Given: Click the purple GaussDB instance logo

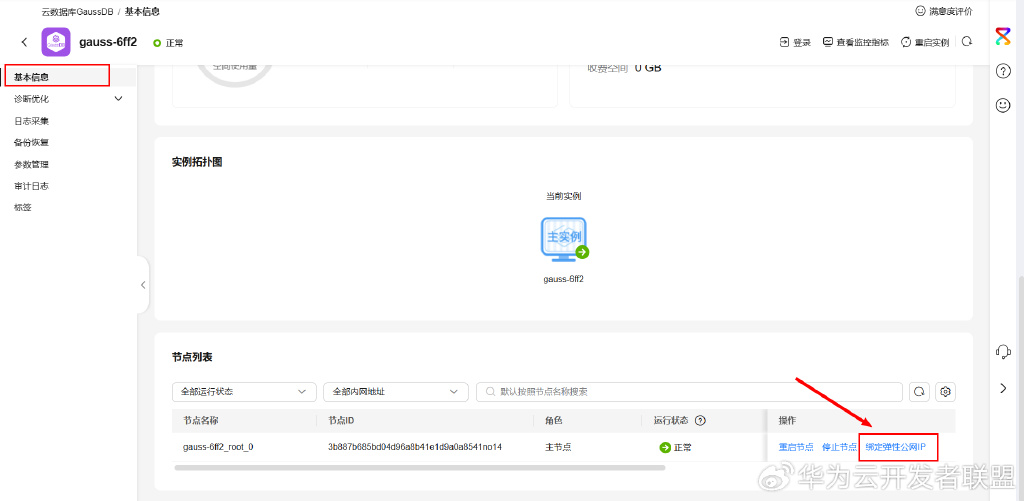Looking at the screenshot, I should coord(56,42).
